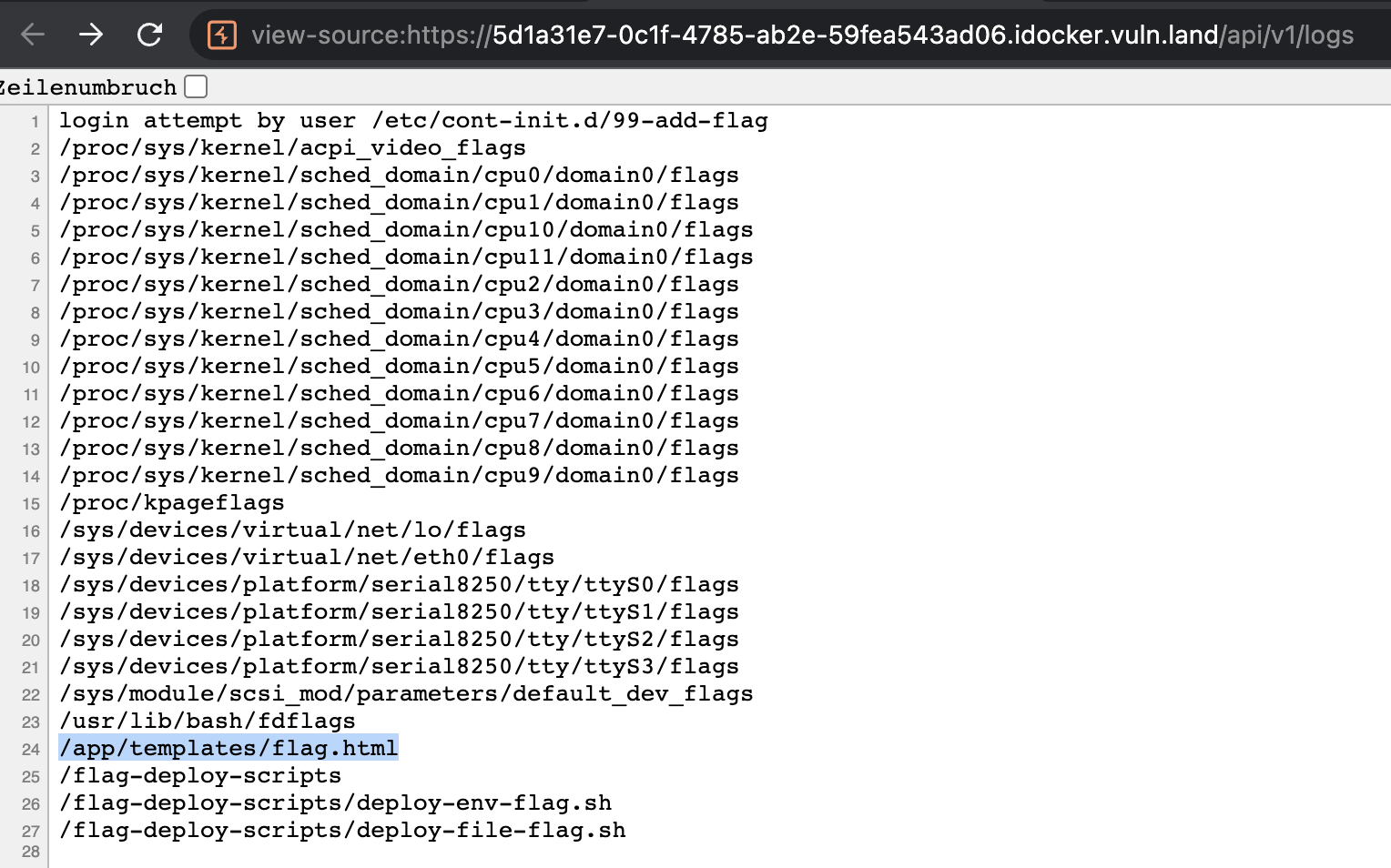Reload the current page
Viewport: 1391px width, 868px height.
(x=149, y=35)
